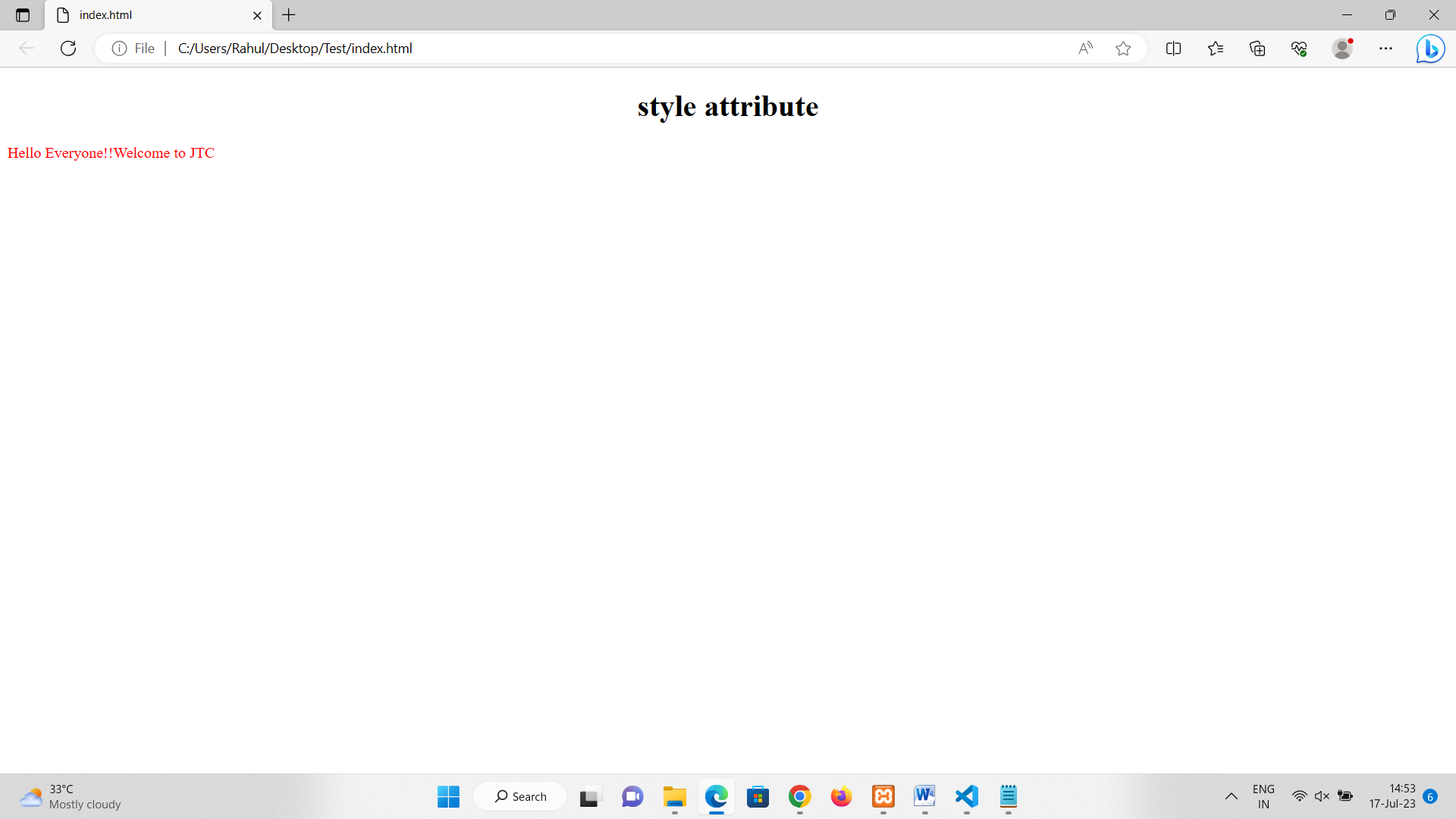Switch the ENG IN input language
The image size is (1456, 819).
click(1263, 796)
